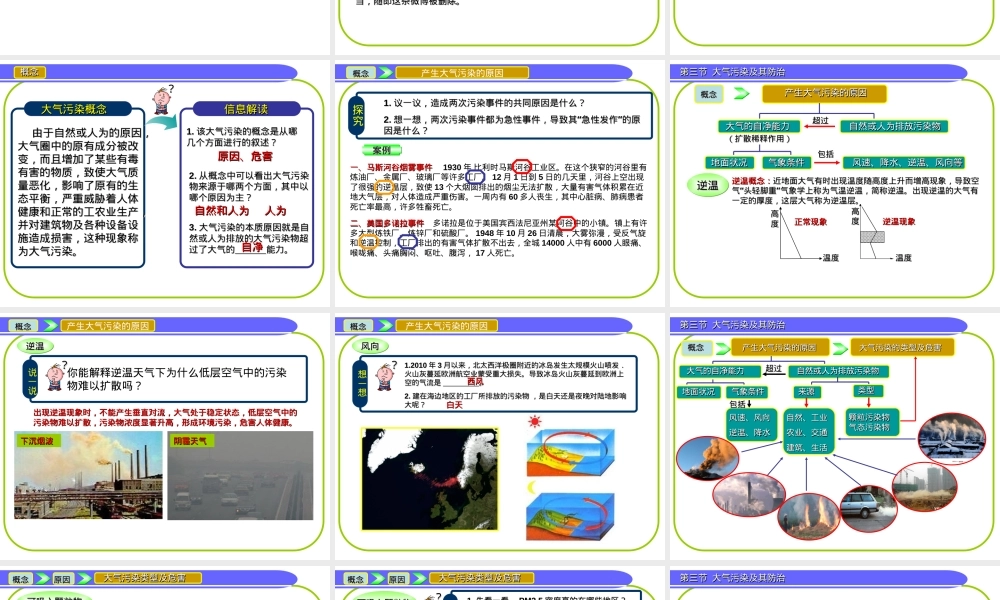Click the 风速、降水、逆温、风向等 box
Viewport: 1000px width, 600px height.
(904, 163)
